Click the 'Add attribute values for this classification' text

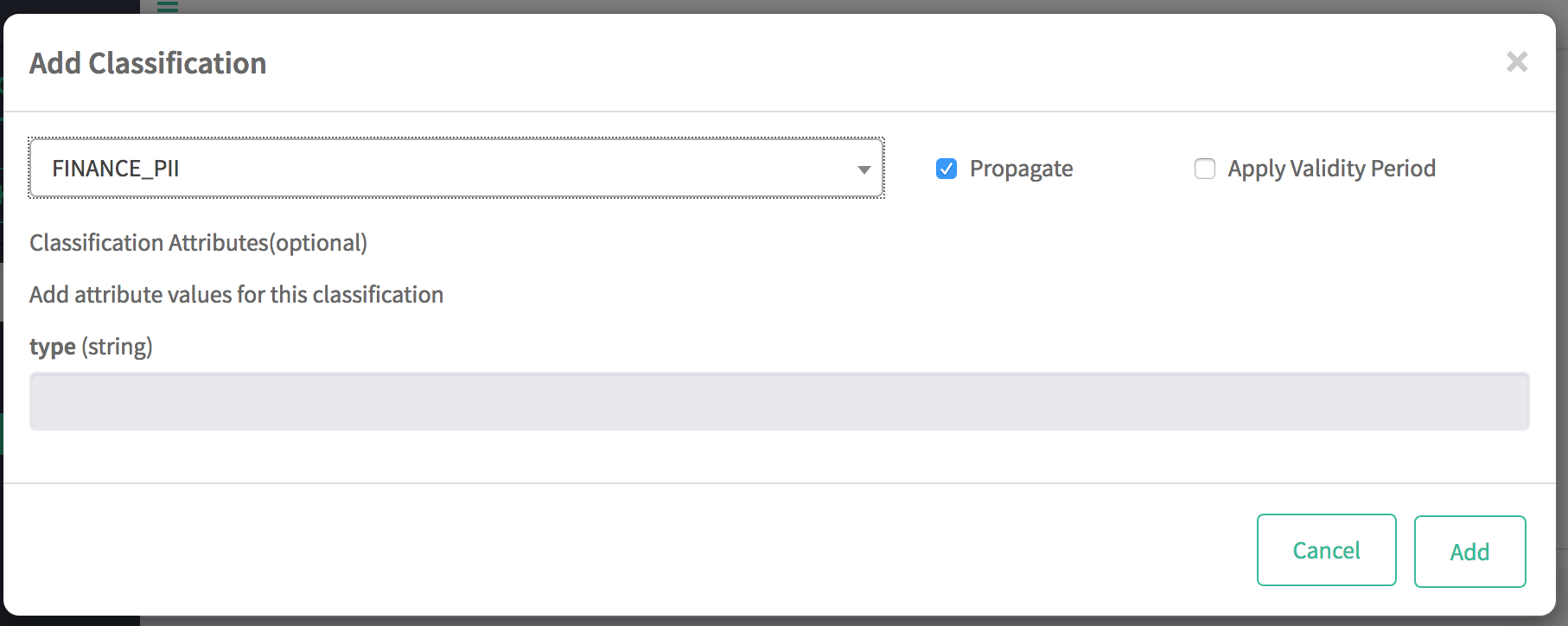[236, 295]
